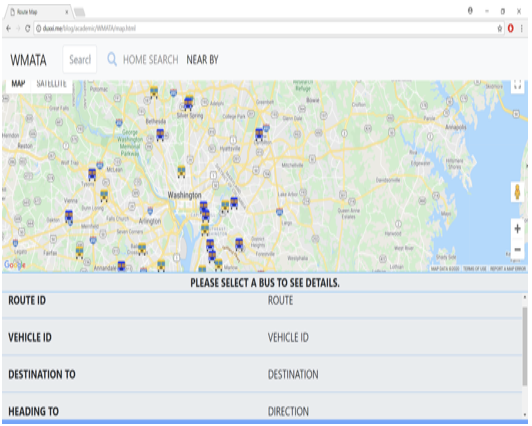Screen dimensions: 532x426
Task: Select the bus marker near Annandale
Action: tap(121, 266)
